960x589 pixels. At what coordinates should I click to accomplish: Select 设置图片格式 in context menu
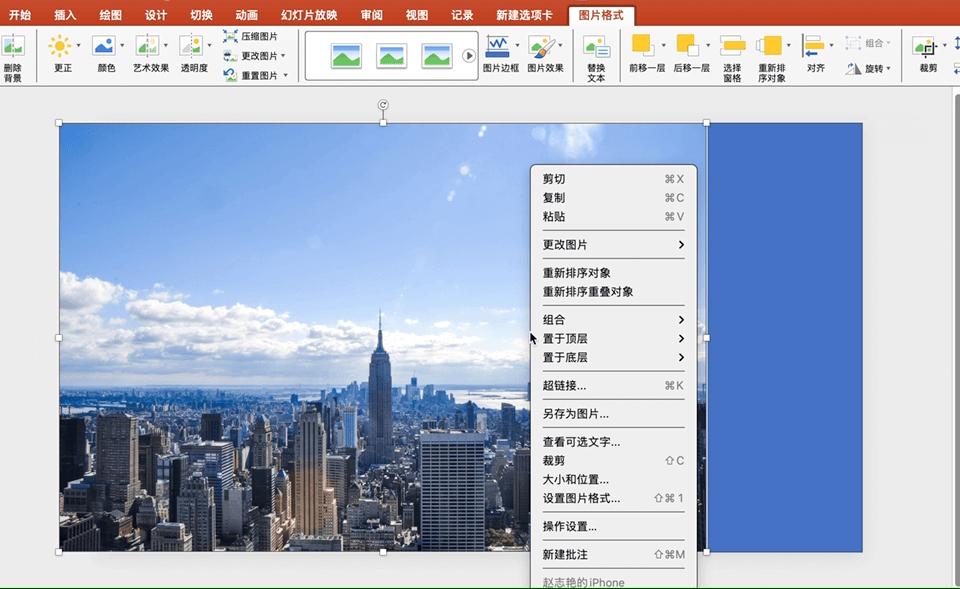581,498
